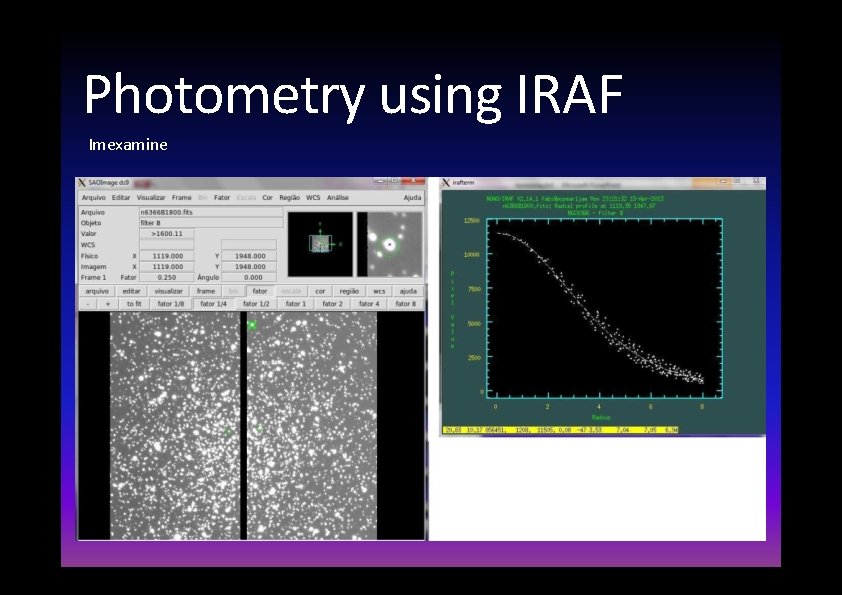The height and width of the screenshot is (595, 842).
Task: Click the Valor field showing >1600.11
Action: [x=167, y=234]
